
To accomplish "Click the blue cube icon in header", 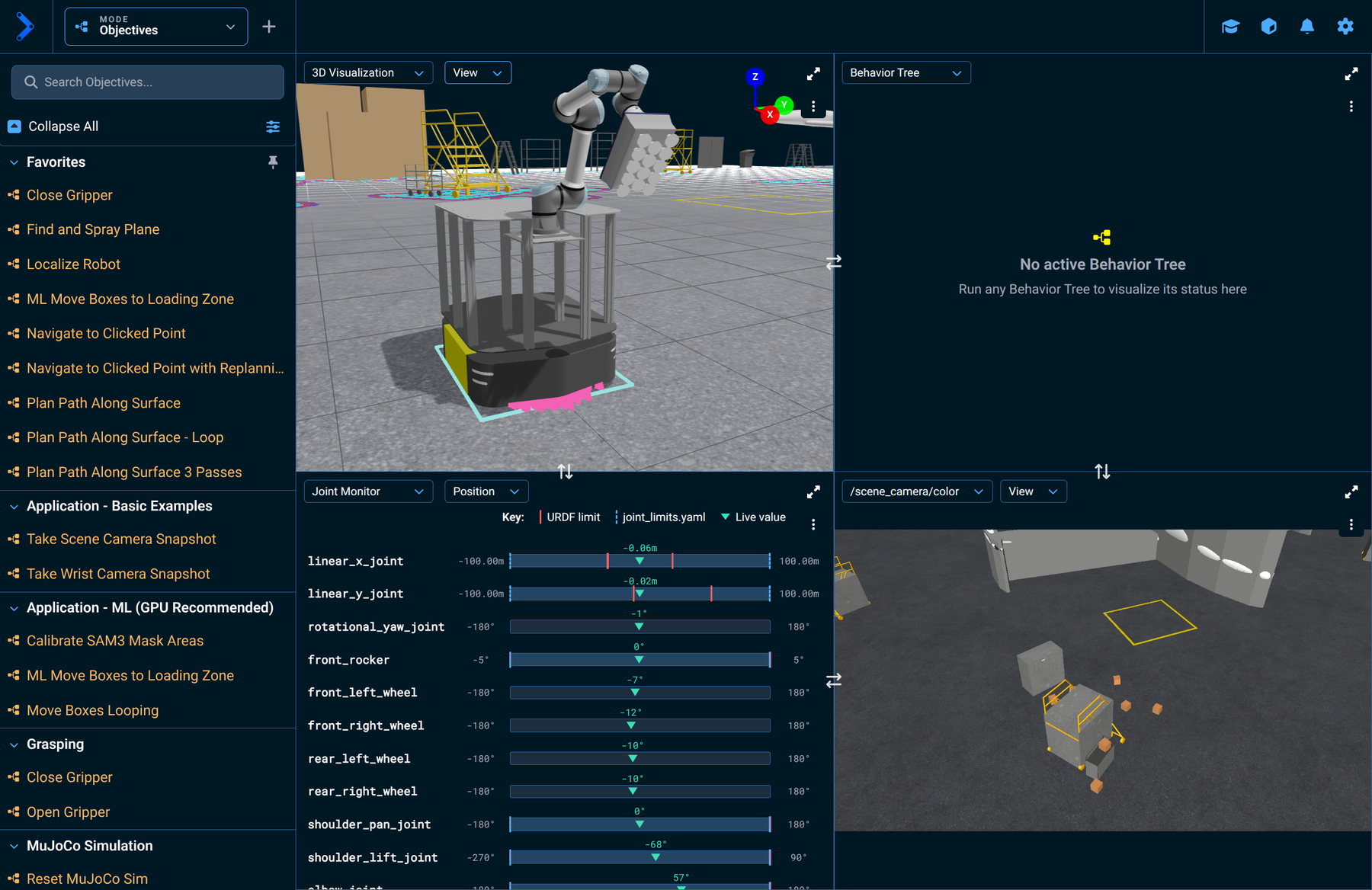I will [1268, 27].
